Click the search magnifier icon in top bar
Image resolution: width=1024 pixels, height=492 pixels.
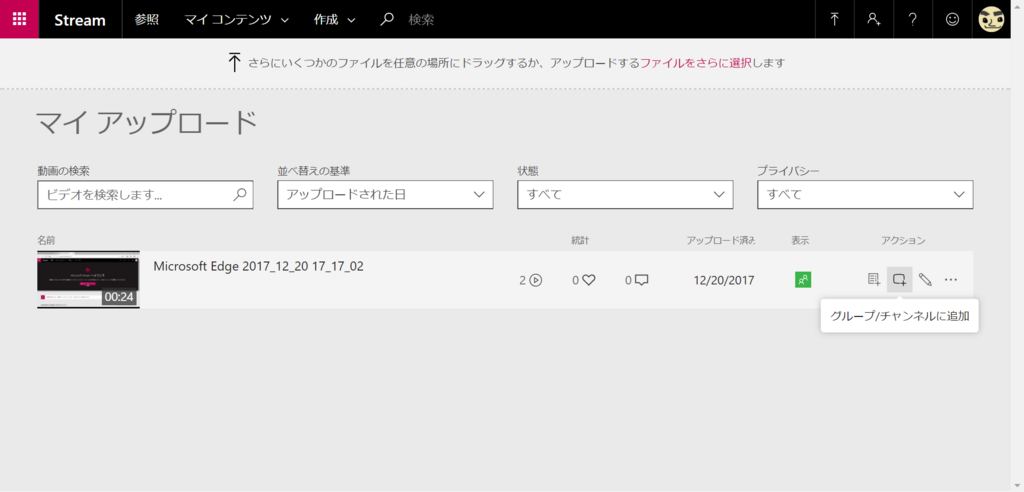coord(387,20)
